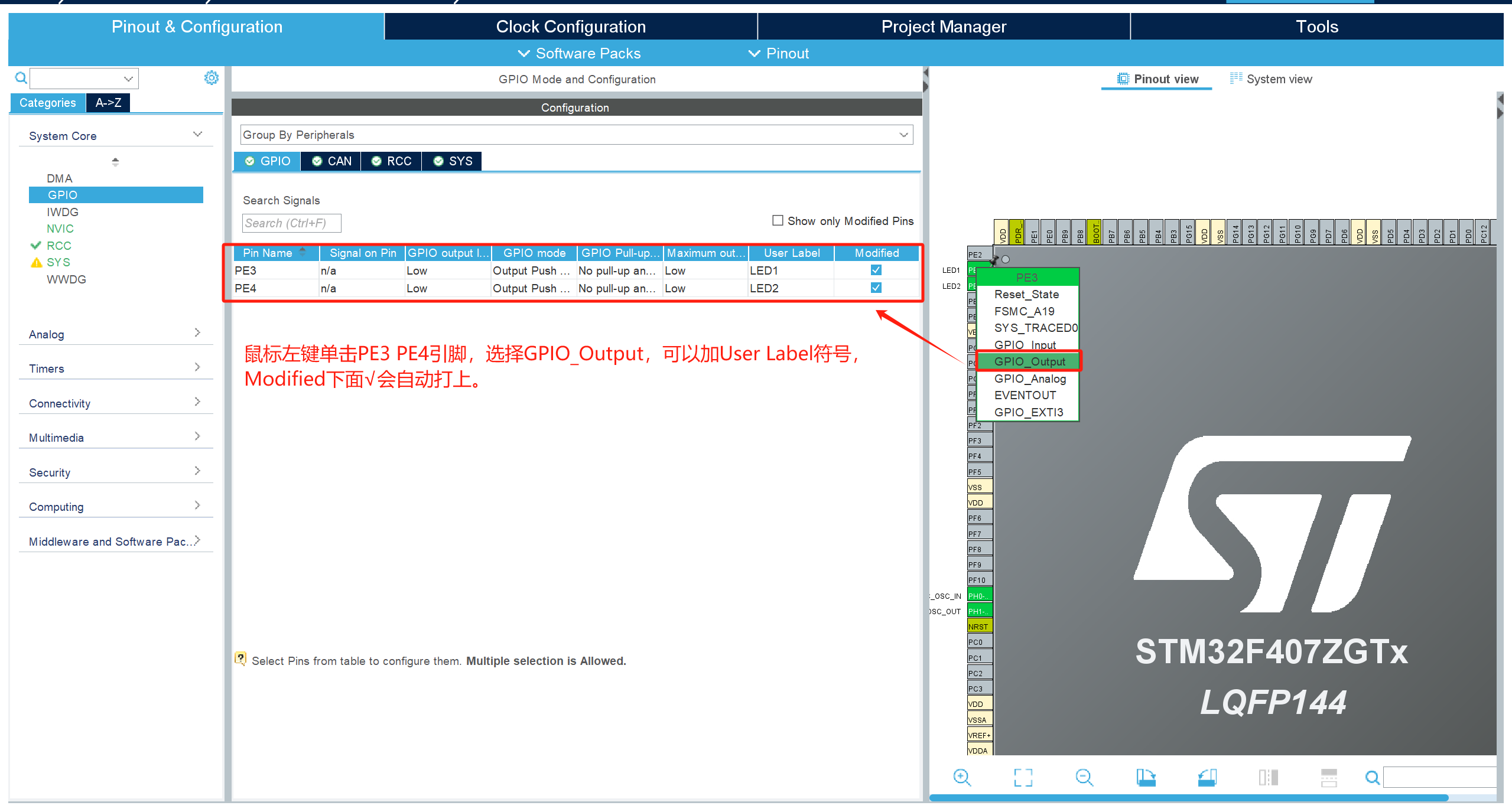Viewport: 1512px width, 812px height.
Task: Select IWDG in the System Core list
Action: [63, 212]
